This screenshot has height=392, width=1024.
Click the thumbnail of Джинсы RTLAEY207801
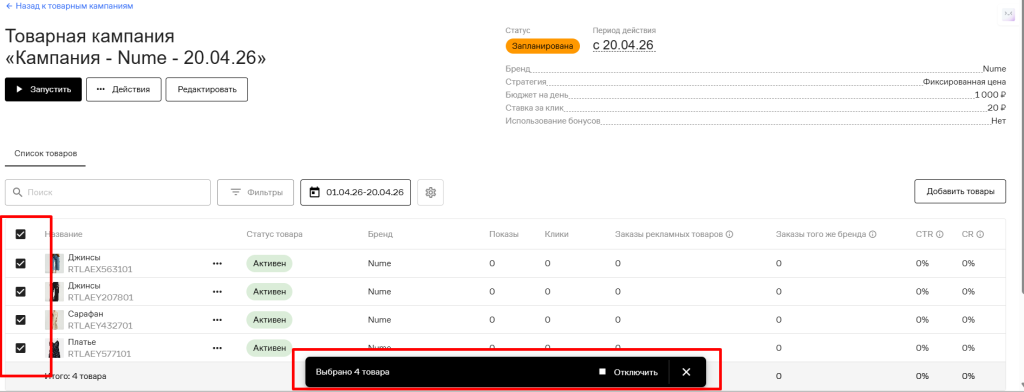(54, 291)
